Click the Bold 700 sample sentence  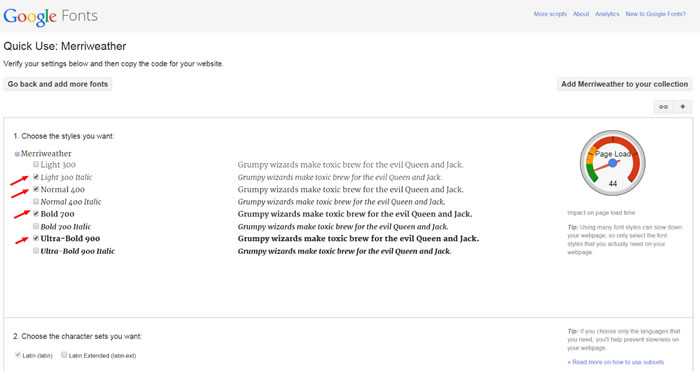(x=355, y=214)
